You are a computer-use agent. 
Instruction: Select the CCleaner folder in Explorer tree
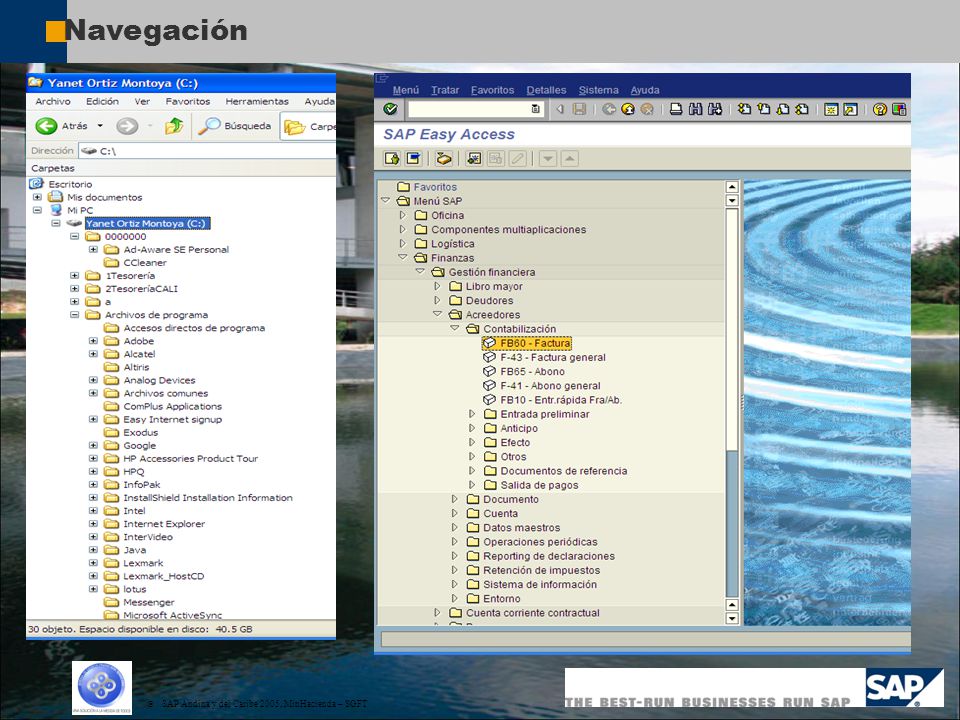point(145,263)
